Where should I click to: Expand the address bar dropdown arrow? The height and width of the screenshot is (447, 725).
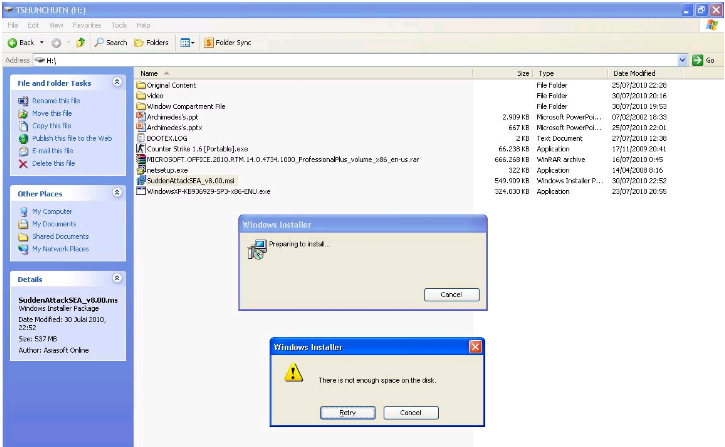682,60
